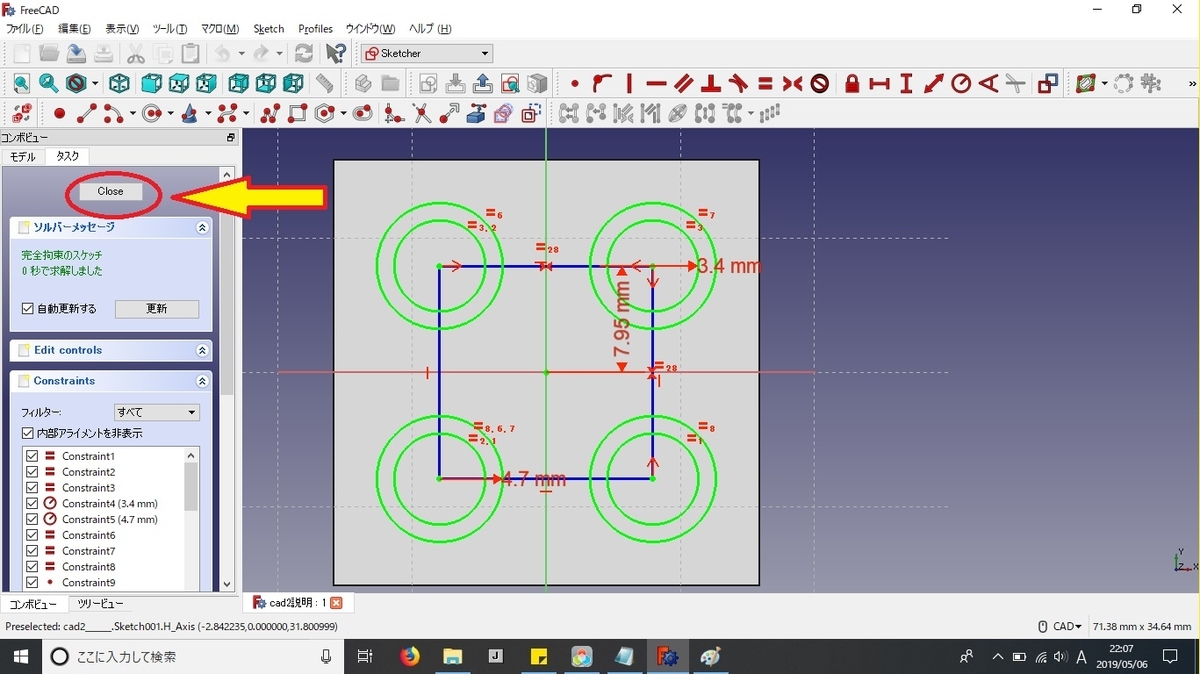Toggle construction mode icon

[530, 113]
